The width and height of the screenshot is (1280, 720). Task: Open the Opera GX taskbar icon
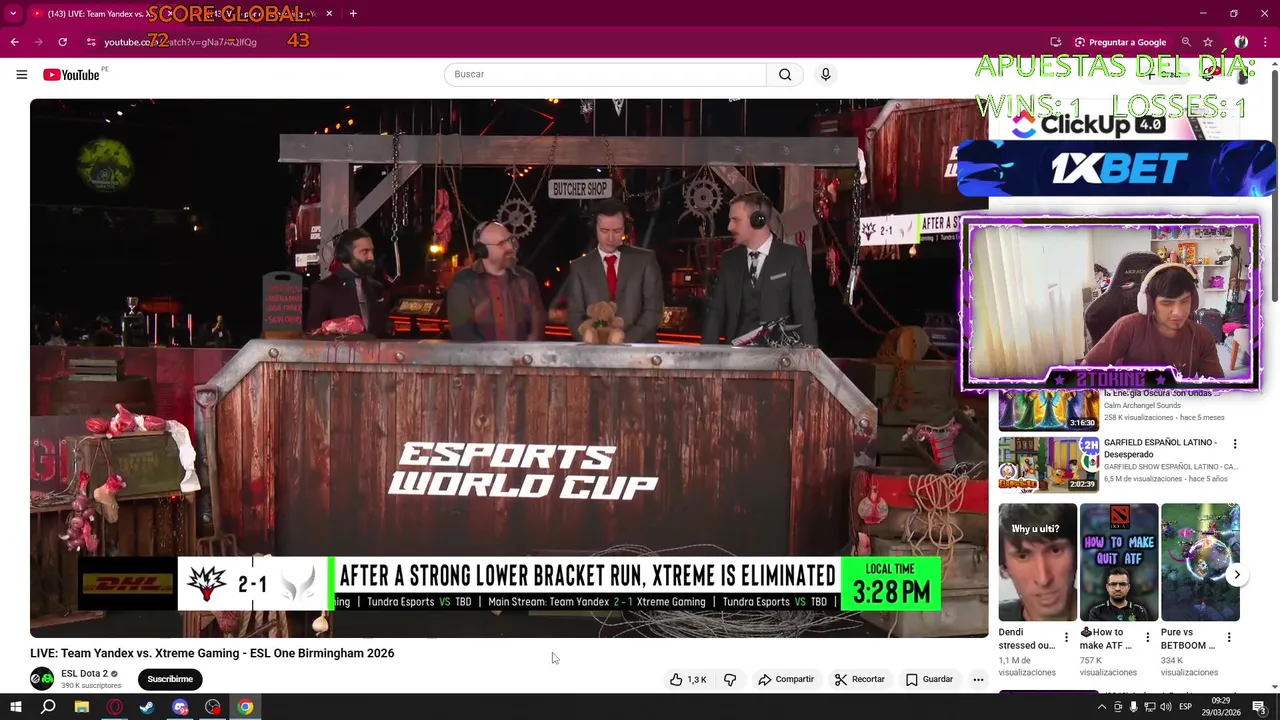pyautogui.click(x=115, y=707)
